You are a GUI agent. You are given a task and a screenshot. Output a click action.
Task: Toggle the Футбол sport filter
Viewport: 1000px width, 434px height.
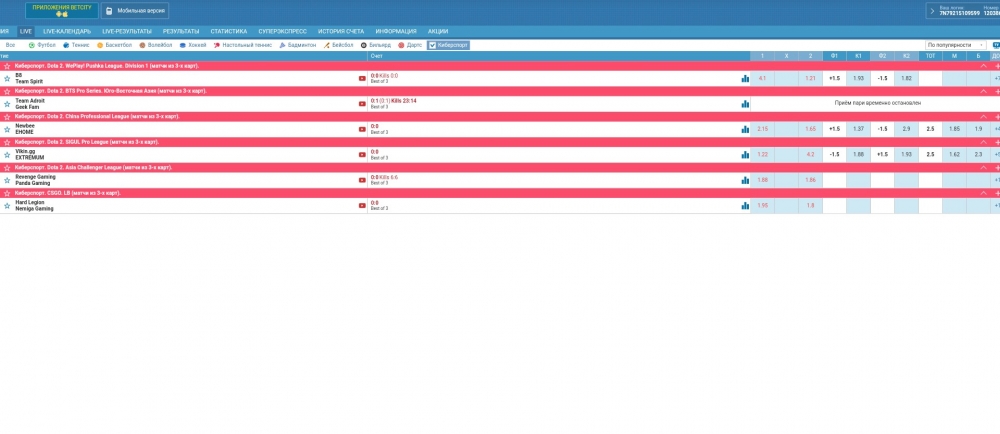coord(32,45)
